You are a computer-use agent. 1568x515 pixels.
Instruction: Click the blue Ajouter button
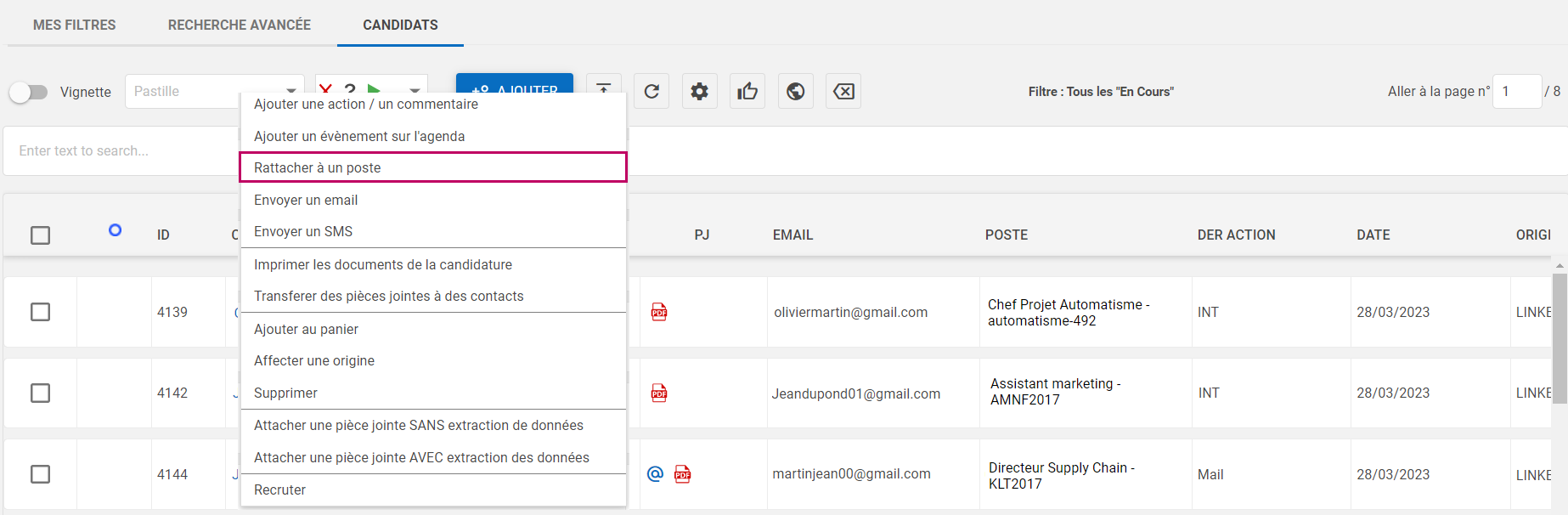515,83
